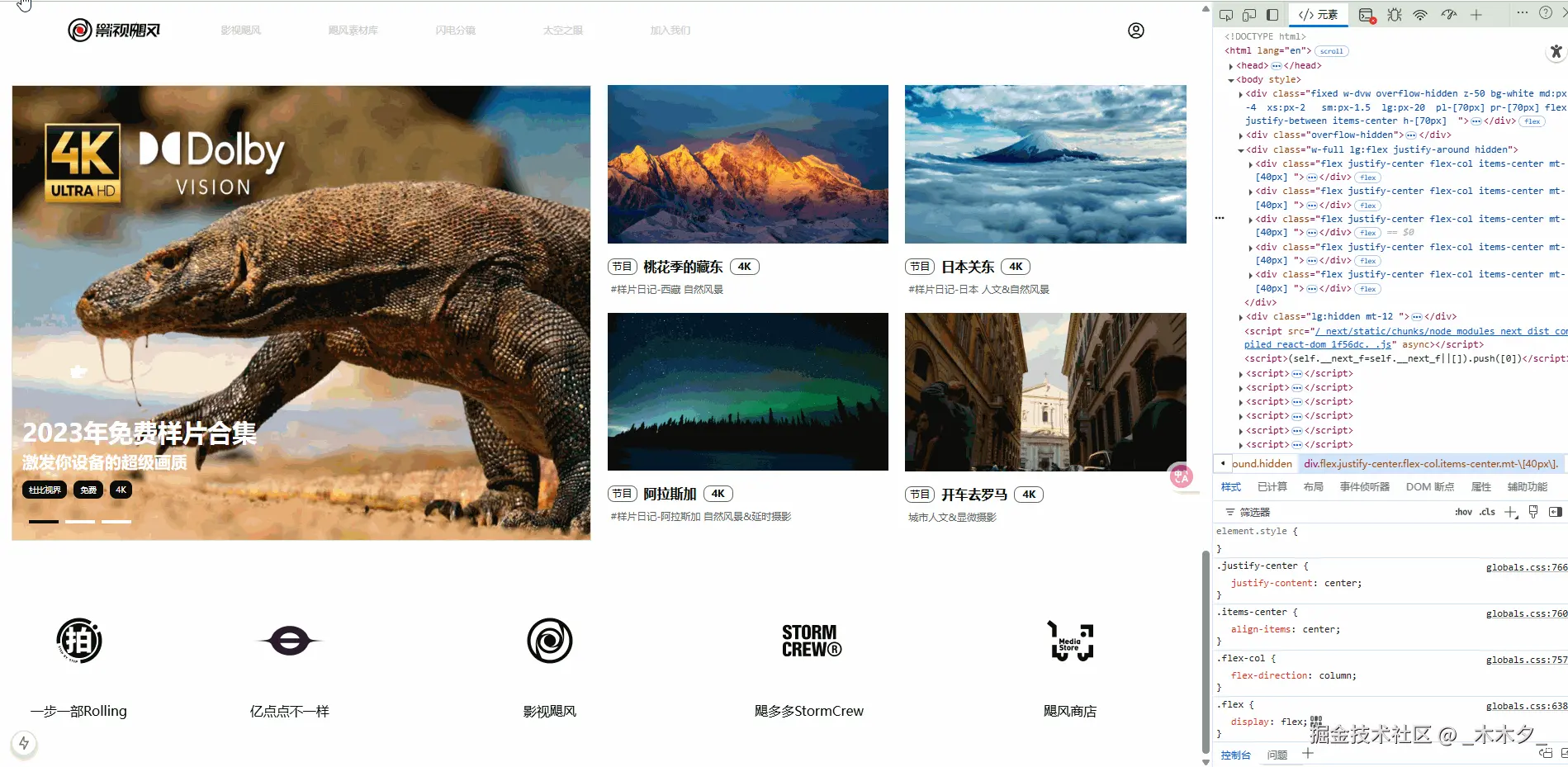Collapse the div class w-full lg:flex node
The height and width of the screenshot is (767, 1568).
point(1241,150)
